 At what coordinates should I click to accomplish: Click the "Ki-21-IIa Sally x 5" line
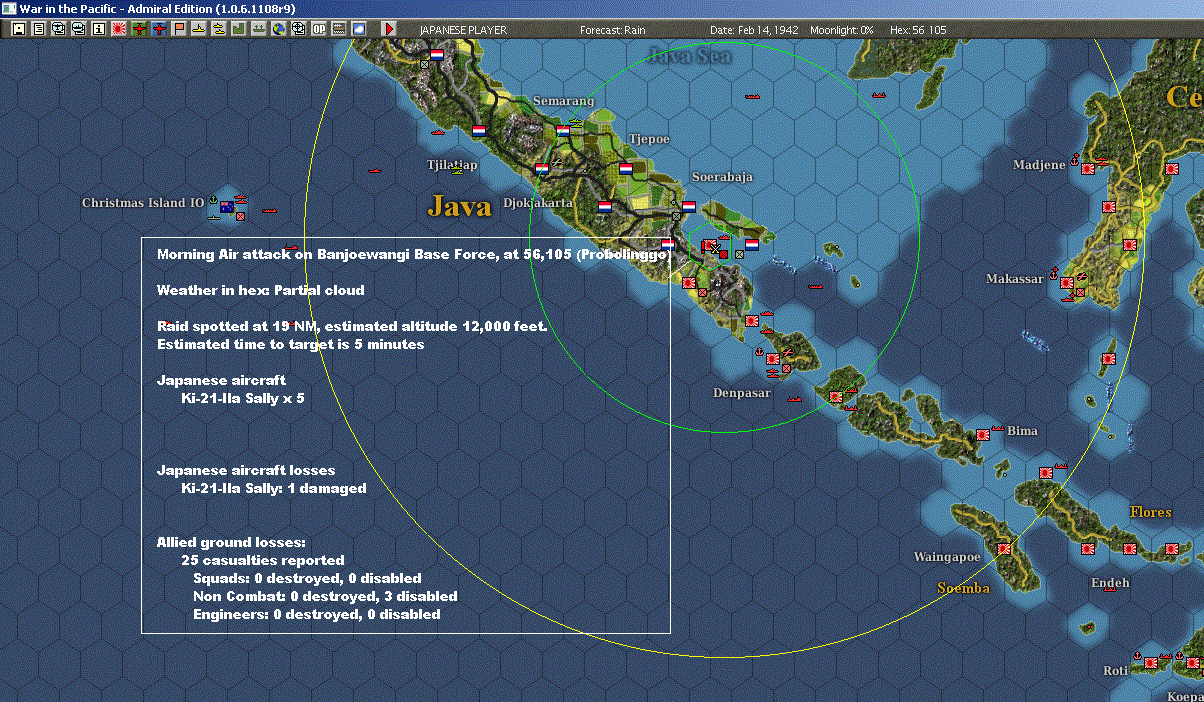[242, 398]
